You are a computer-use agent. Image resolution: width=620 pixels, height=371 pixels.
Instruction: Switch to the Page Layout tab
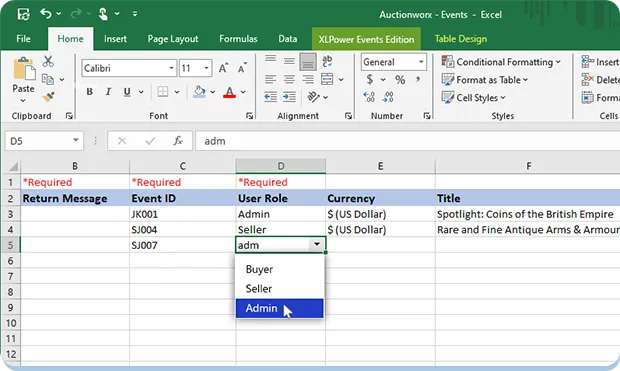[173, 39]
